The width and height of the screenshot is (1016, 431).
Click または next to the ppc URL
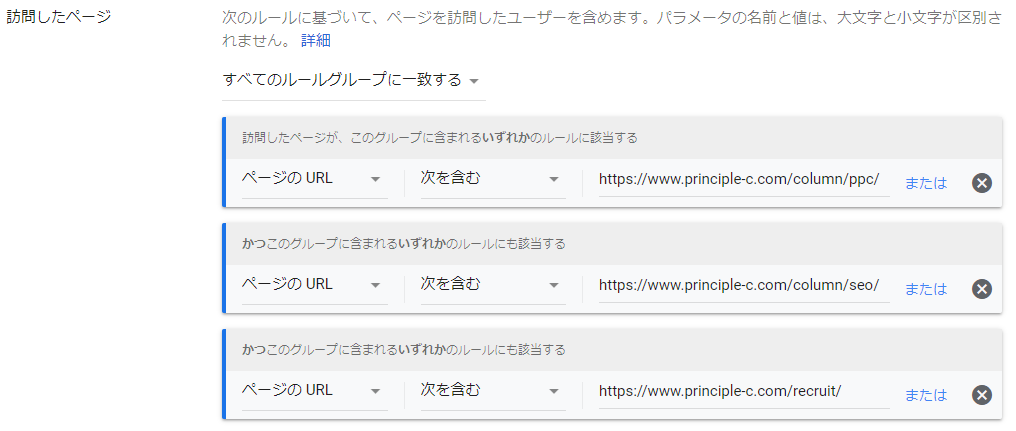[925, 183]
